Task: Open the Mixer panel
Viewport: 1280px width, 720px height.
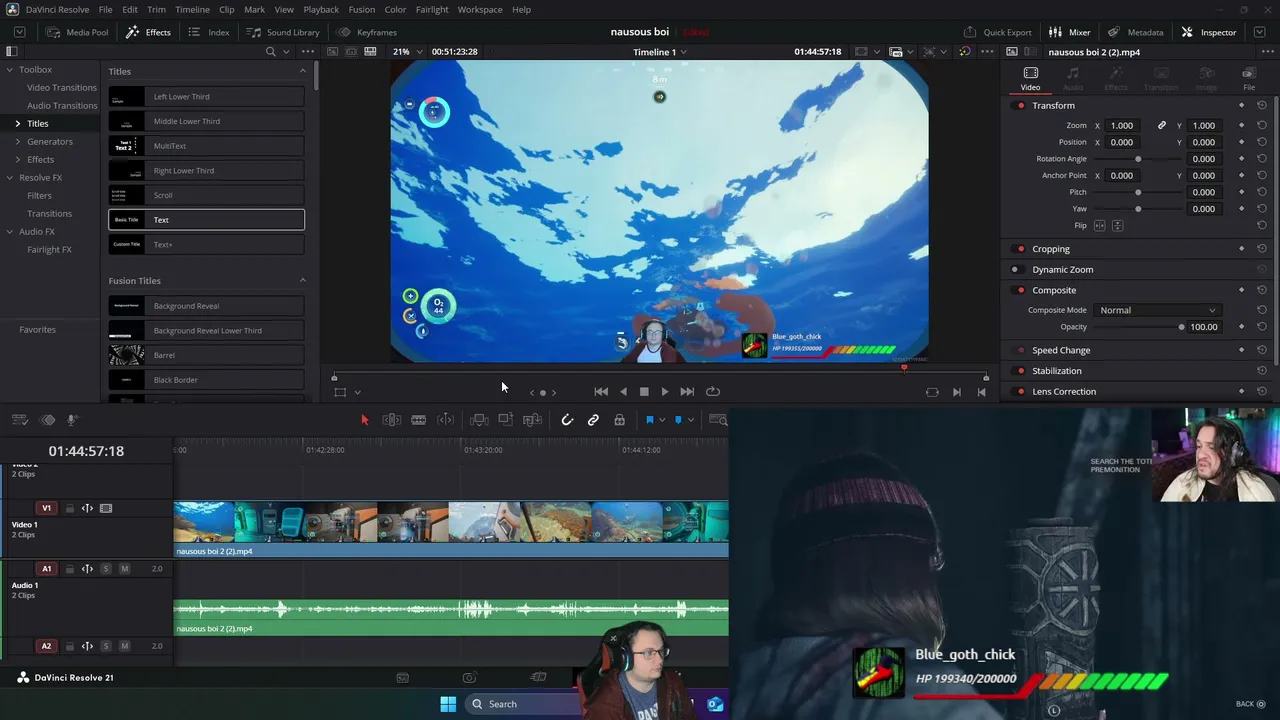Action: 1070,32
